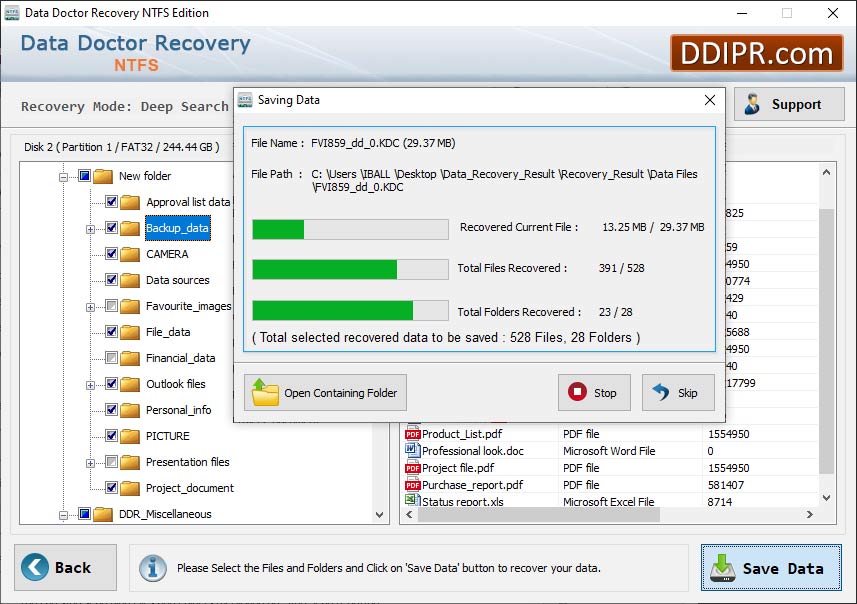Image resolution: width=857 pixels, height=604 pixels.
Task: Select the PICTURE folder icon
Action: pyautogui.click(x=130, y=436)
